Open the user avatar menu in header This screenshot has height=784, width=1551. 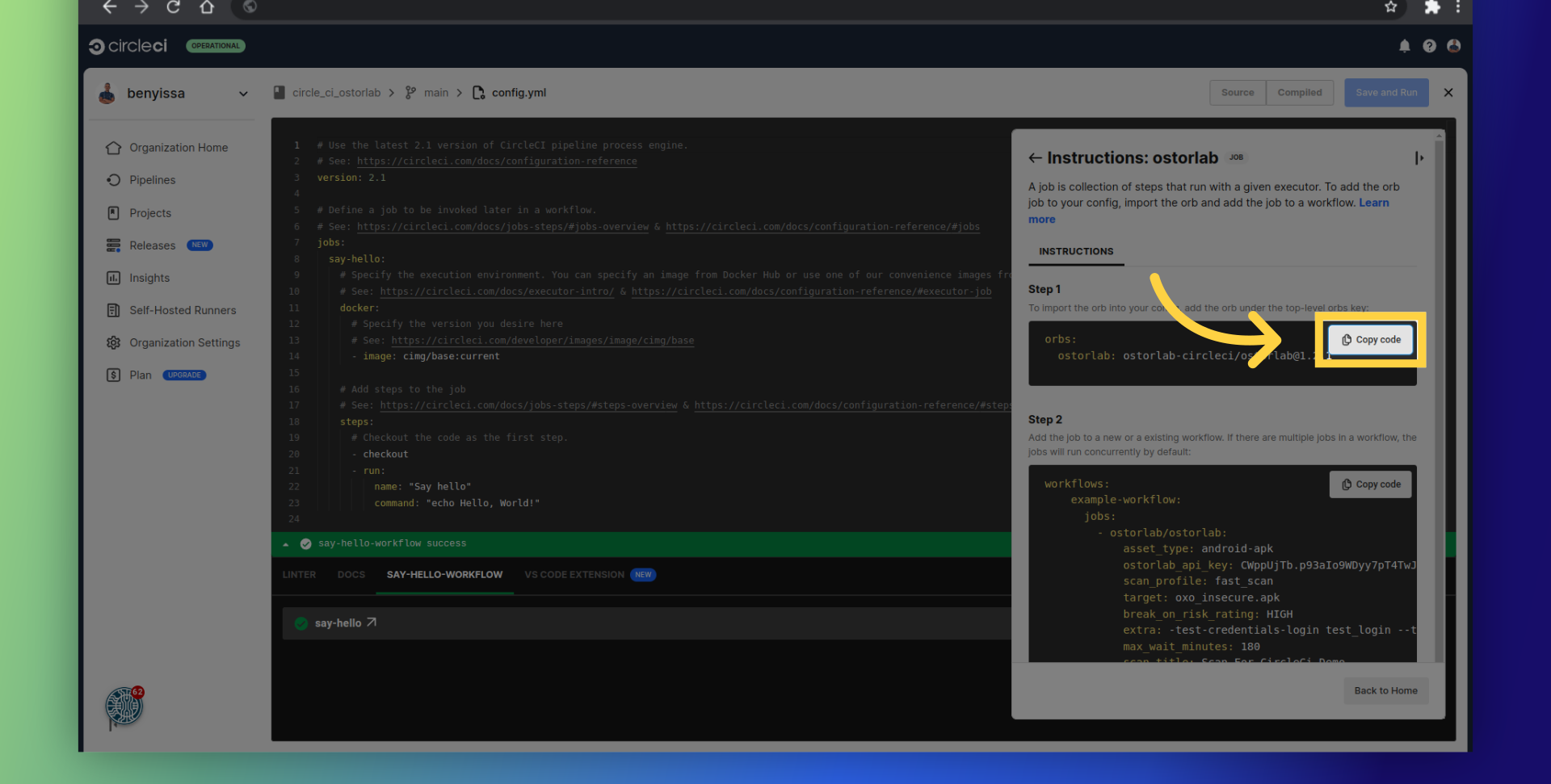[x=1453, y=46]
